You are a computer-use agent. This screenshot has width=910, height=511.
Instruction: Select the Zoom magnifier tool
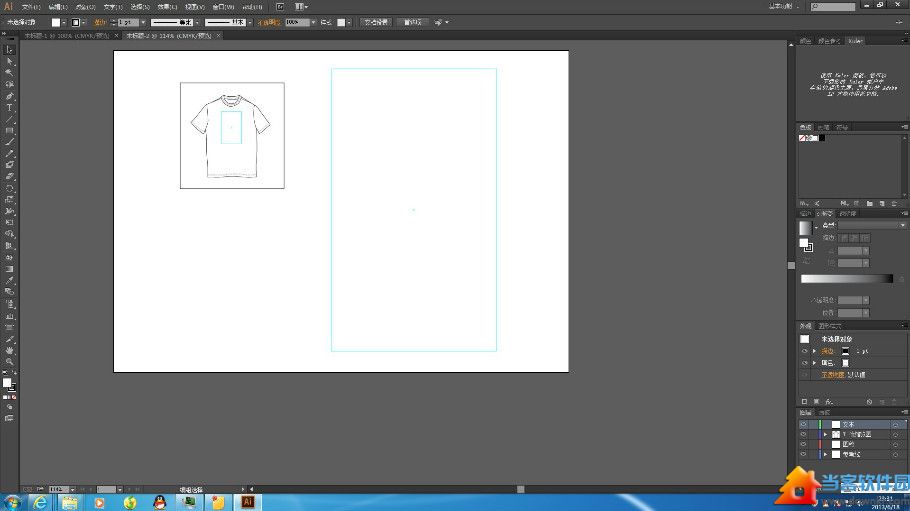(x=9, y=362)
